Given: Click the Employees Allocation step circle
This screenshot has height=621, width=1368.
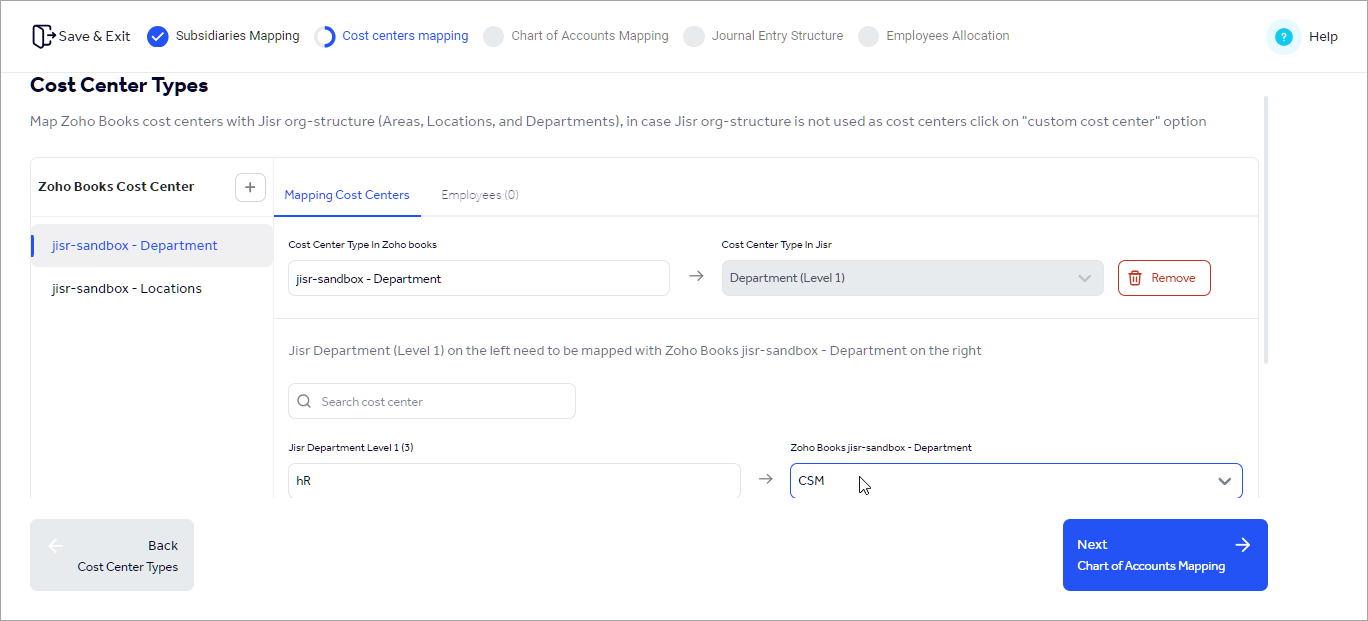Looking at the screenshot, I should pos(868,36).
